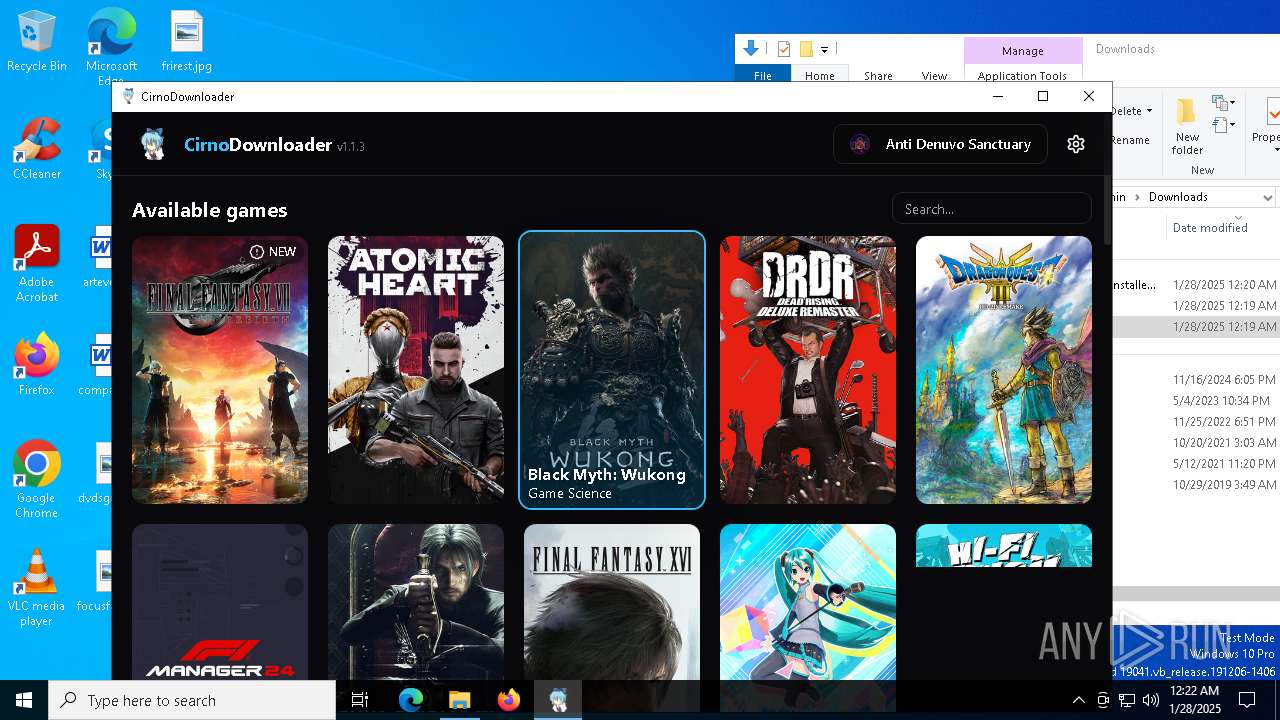Image resolution: width=1280 pixels, height=720 pixels.
Task: Open the network status tray icon
Action: (1127, 700)
